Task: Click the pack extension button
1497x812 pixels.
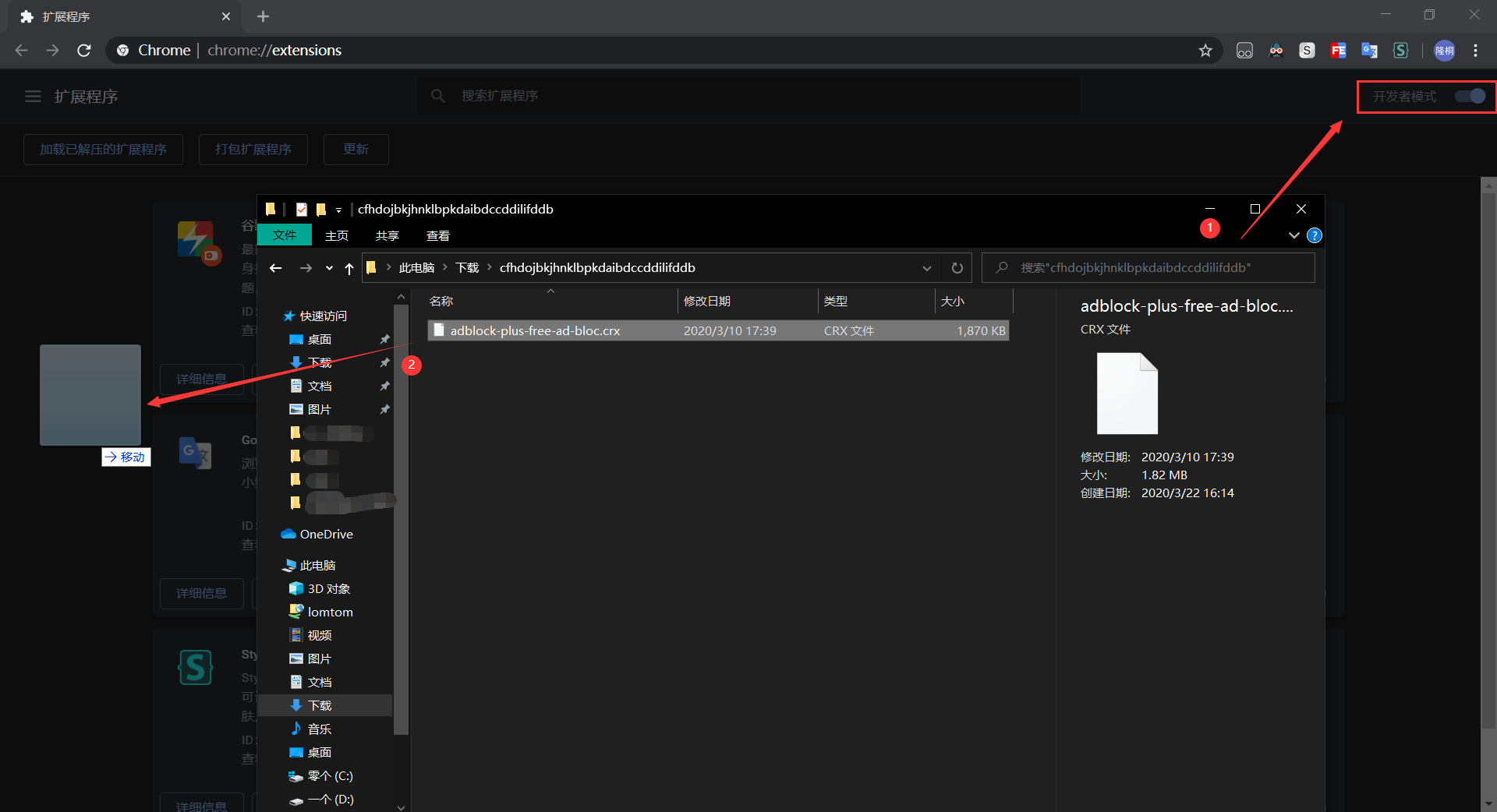Action: coord(253,149)
